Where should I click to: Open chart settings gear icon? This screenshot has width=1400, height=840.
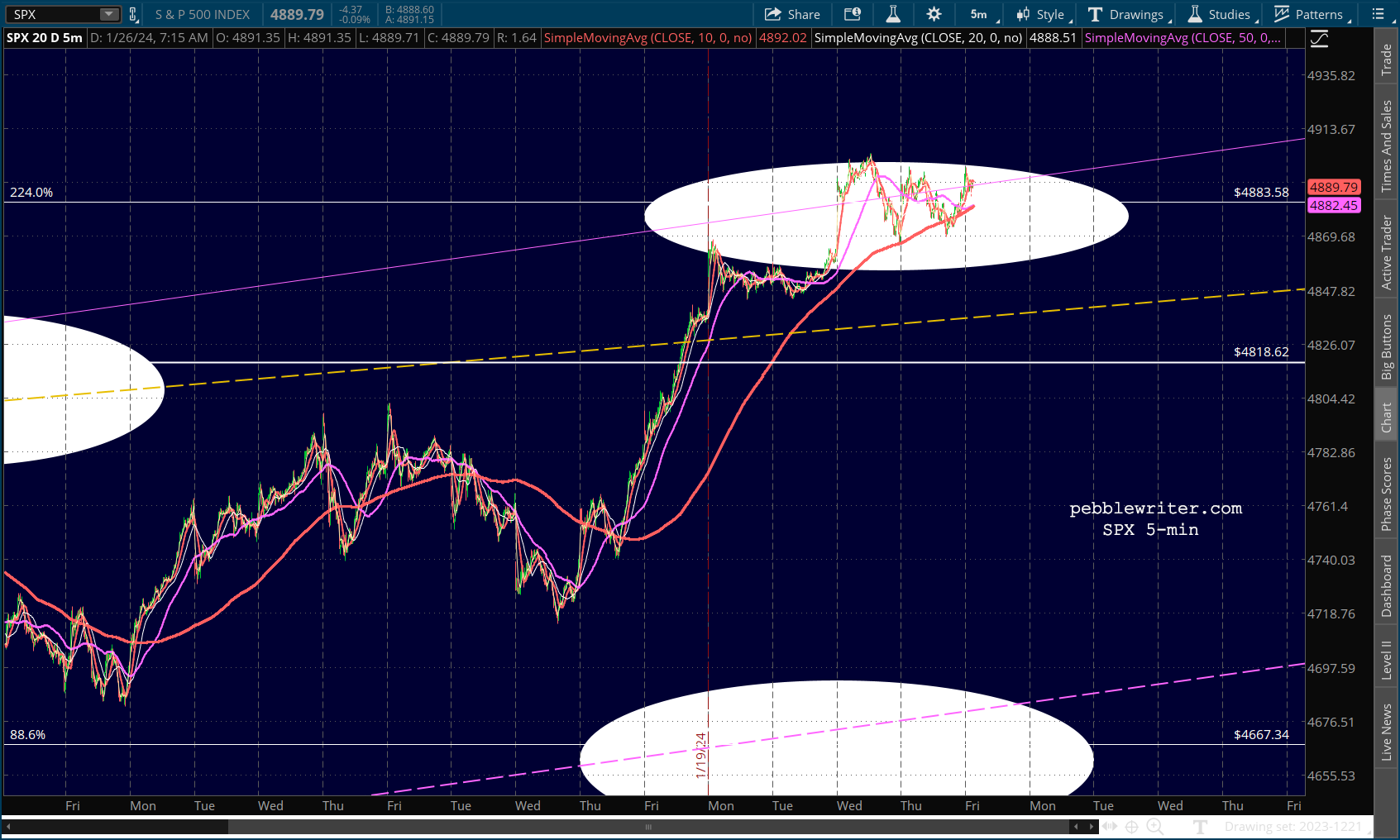point(934,14)
